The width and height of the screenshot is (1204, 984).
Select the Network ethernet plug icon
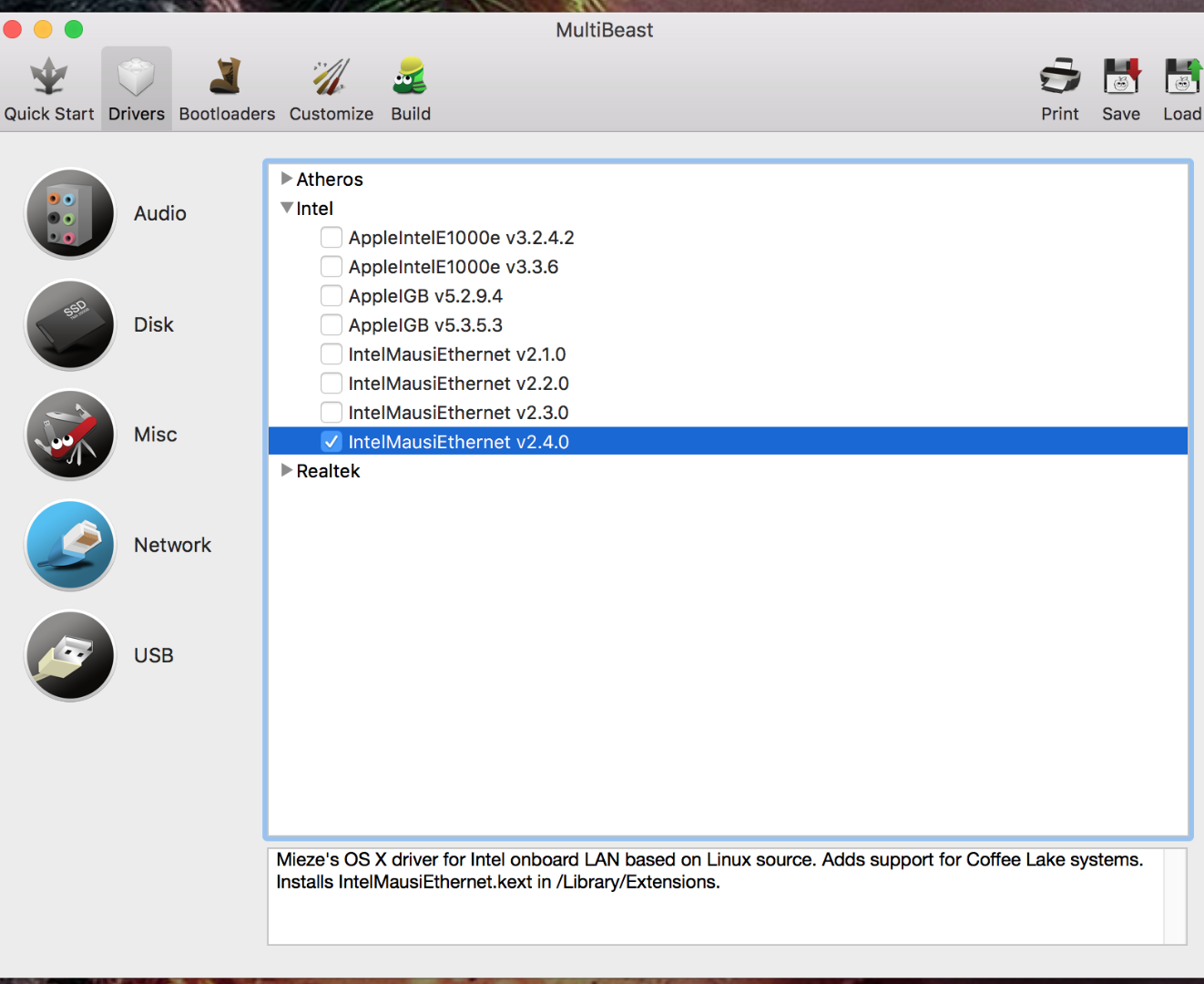click(70, 545)
